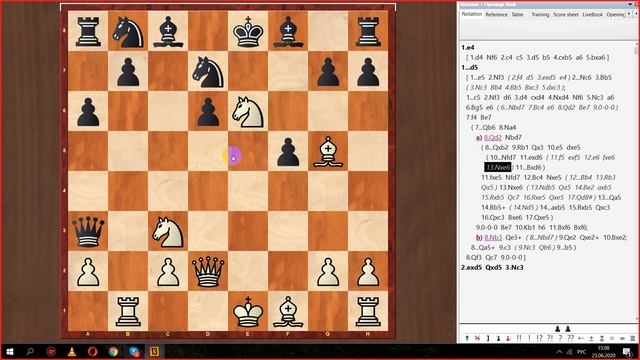Viewport: 640px width, 360px height.
Task: Open notation pane dropdown arrow in title bar
Action: [x=631, y=4]
